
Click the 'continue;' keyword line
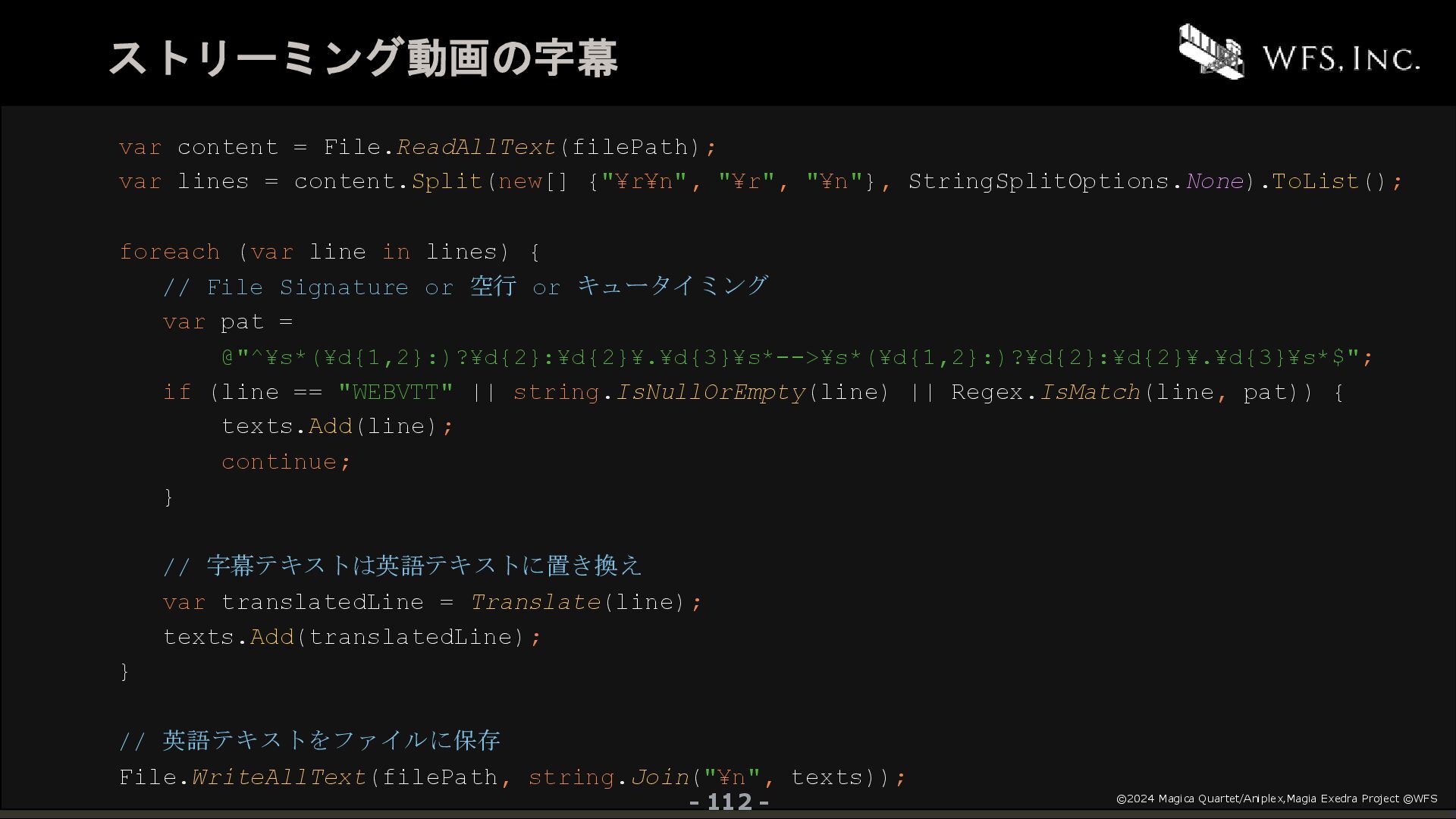point(286,462)
